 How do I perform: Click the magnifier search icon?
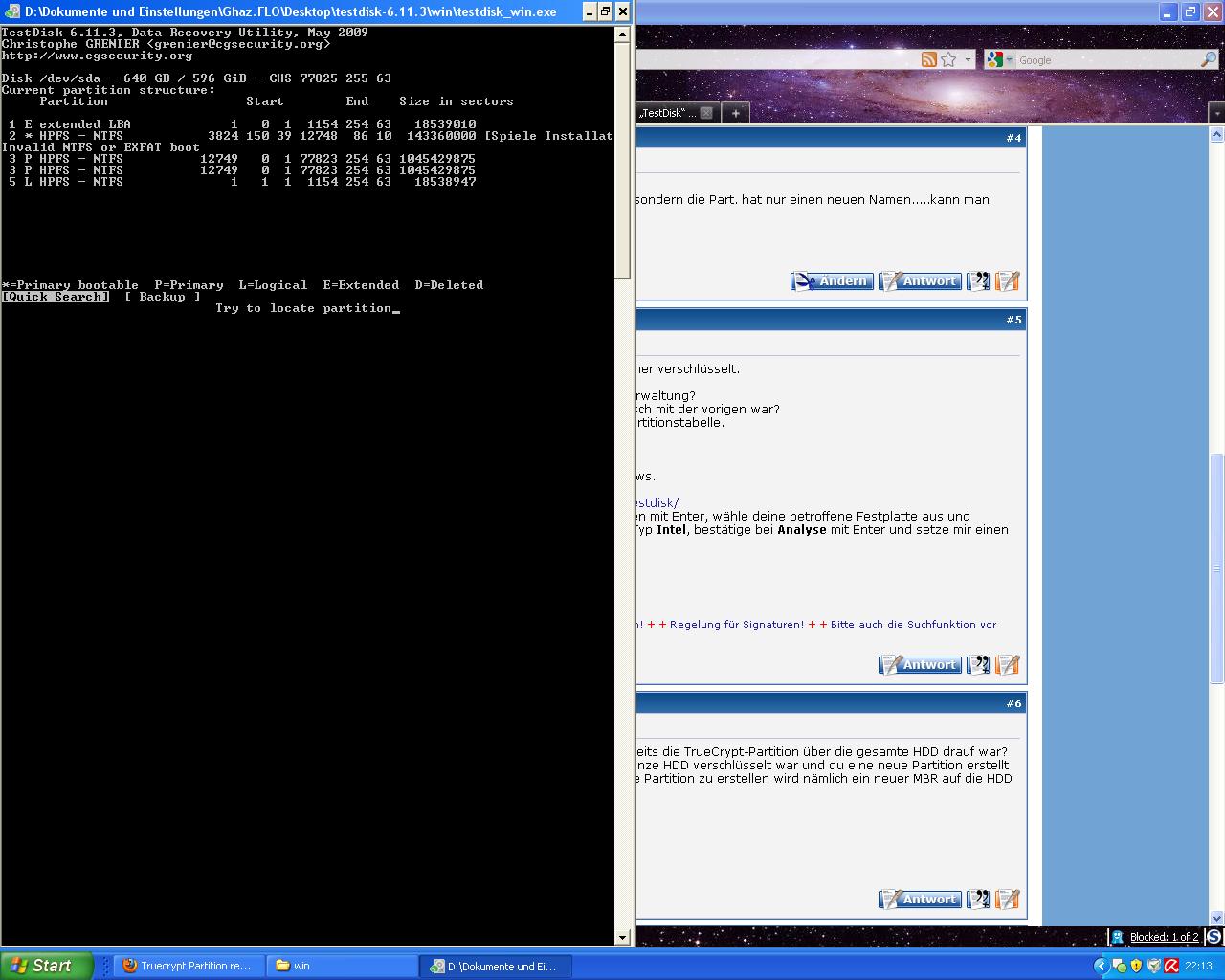[x=1209, y=59]
